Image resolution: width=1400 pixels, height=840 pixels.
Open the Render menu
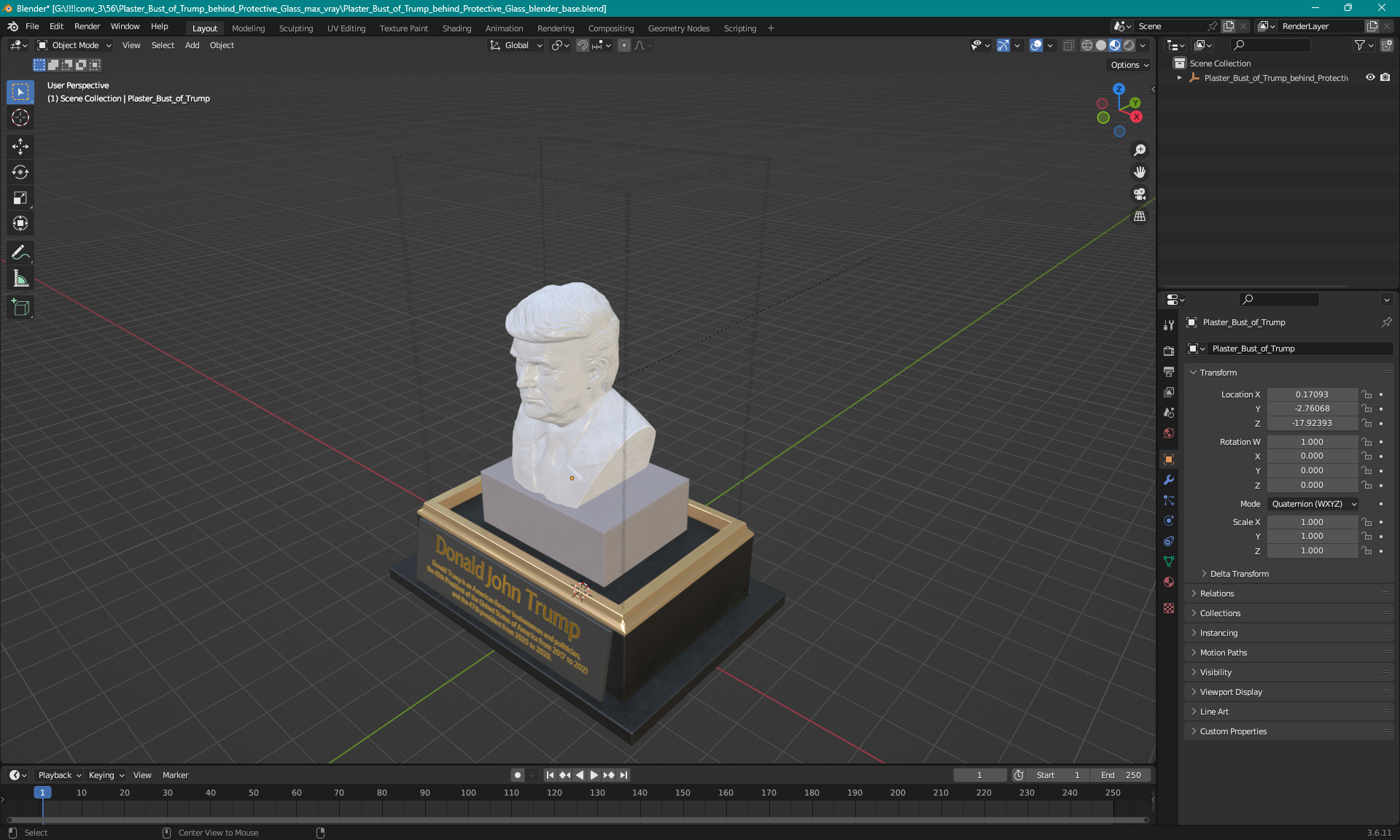pyautogui.click(x=87, y=26)
